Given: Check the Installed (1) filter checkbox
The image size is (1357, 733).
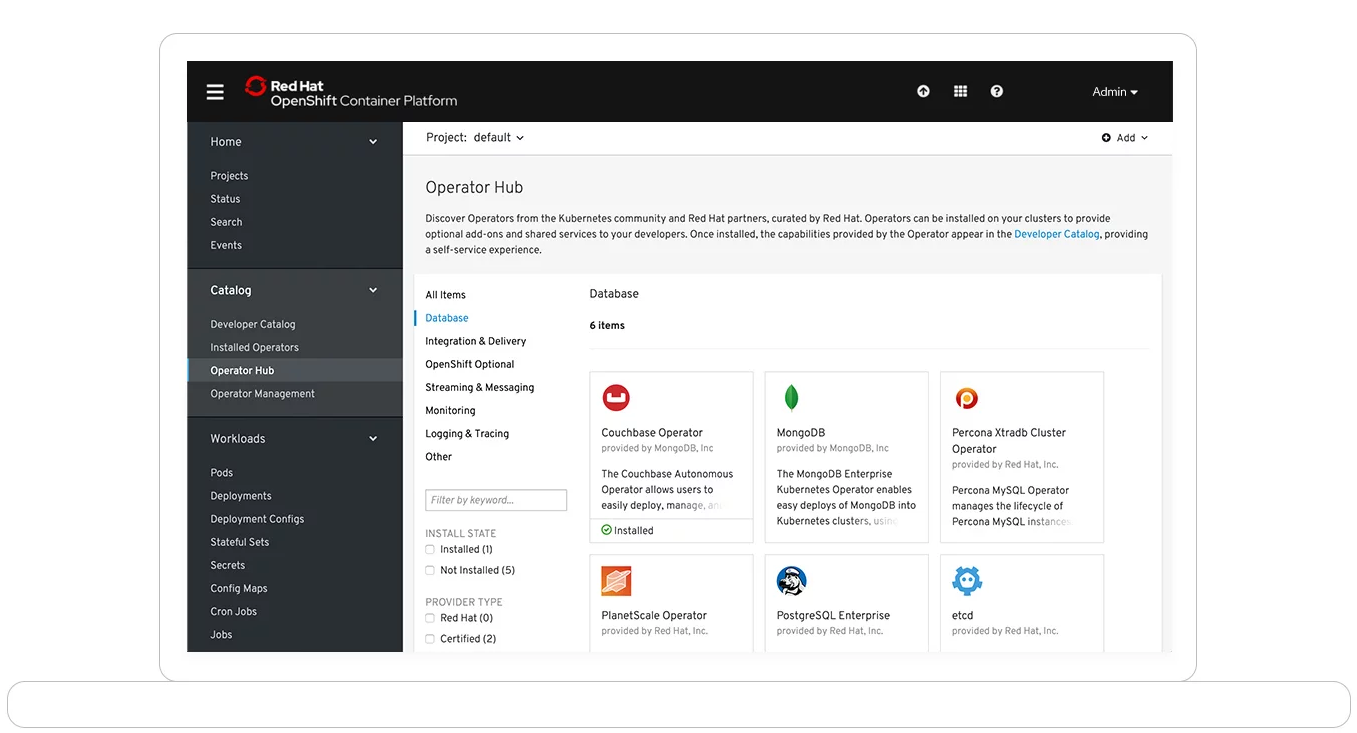Looking at the screenshot, I should [430, 549].
